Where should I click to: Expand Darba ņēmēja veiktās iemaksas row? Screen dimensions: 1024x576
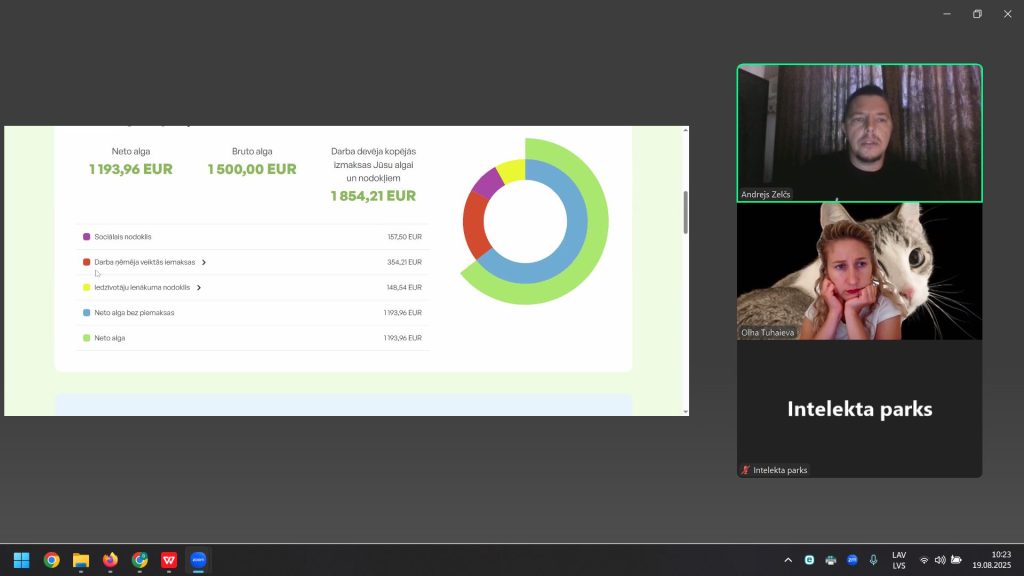coord(204,262)
